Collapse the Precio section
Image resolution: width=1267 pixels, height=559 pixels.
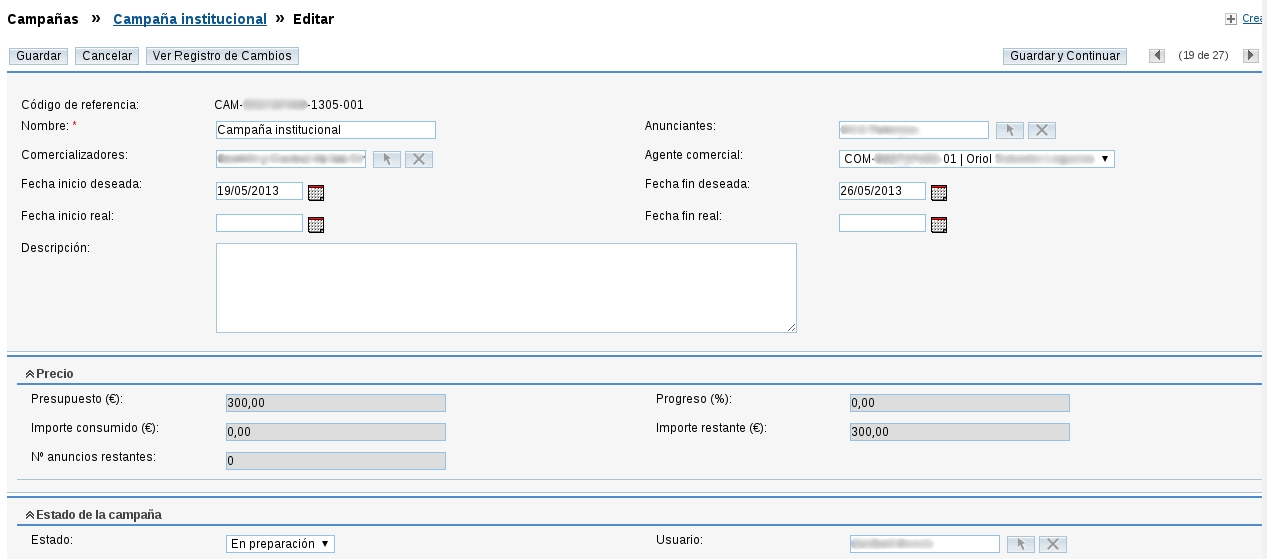coord(30,374)
